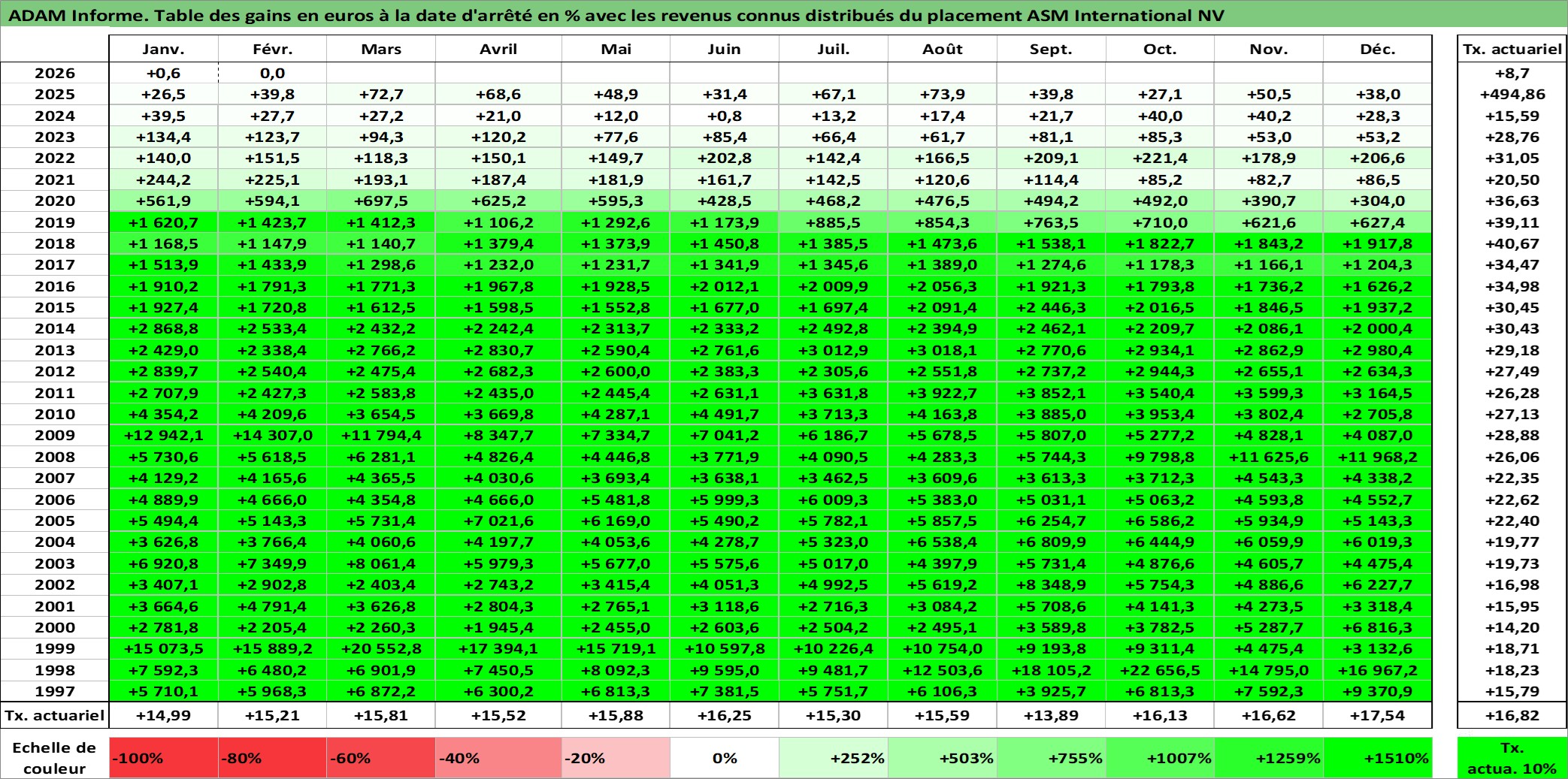Click bottom-row value '+17,54' under Déc.
The image size is (1568, 779).
point(1378,715)
